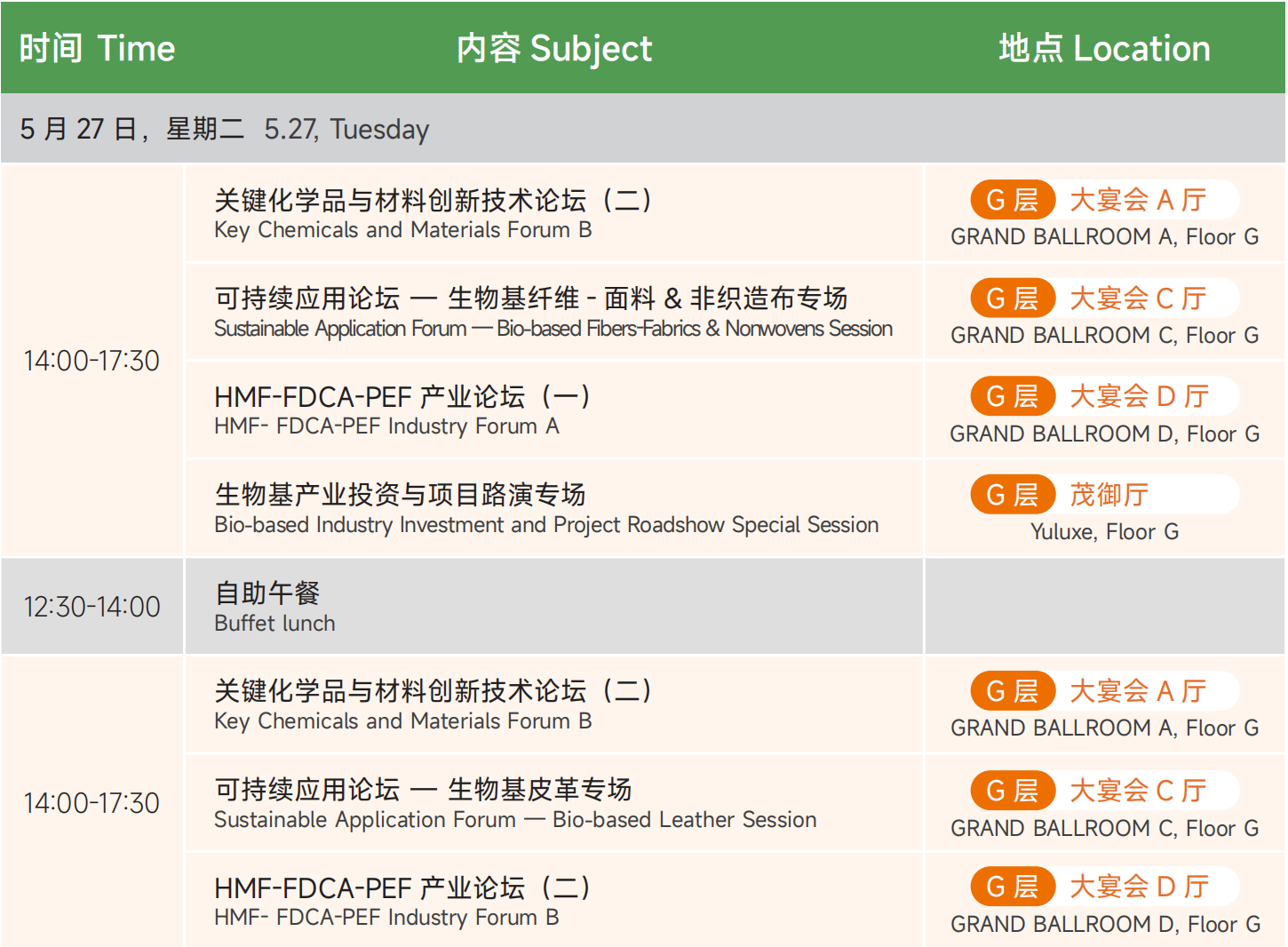The width and height of the screenshot is (1288, 947).
Task: Click the 大宴会 C 厅 label for Fibers-Fabrics session
Action: coord(1137,298)
